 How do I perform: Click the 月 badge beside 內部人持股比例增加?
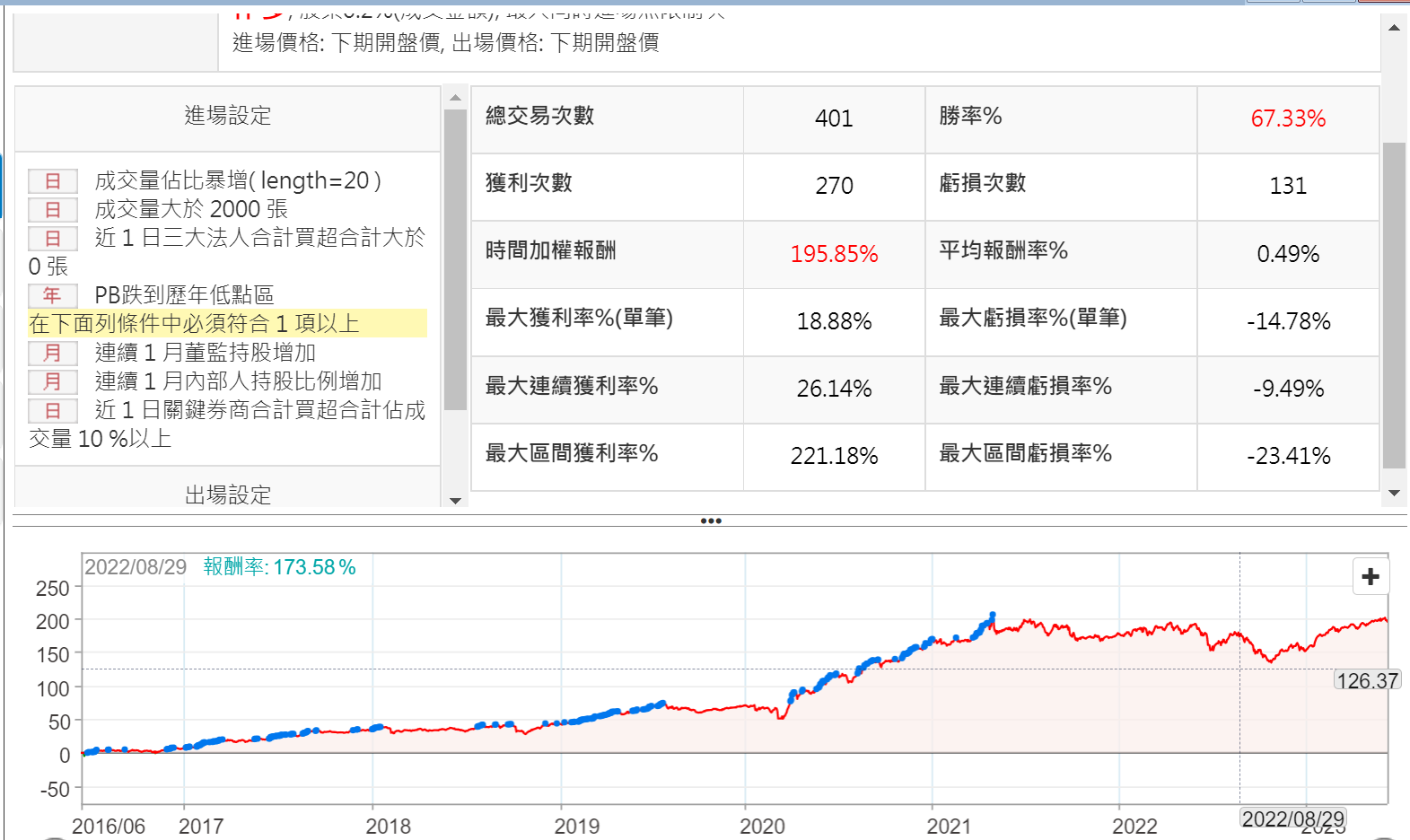pos(52,381)
